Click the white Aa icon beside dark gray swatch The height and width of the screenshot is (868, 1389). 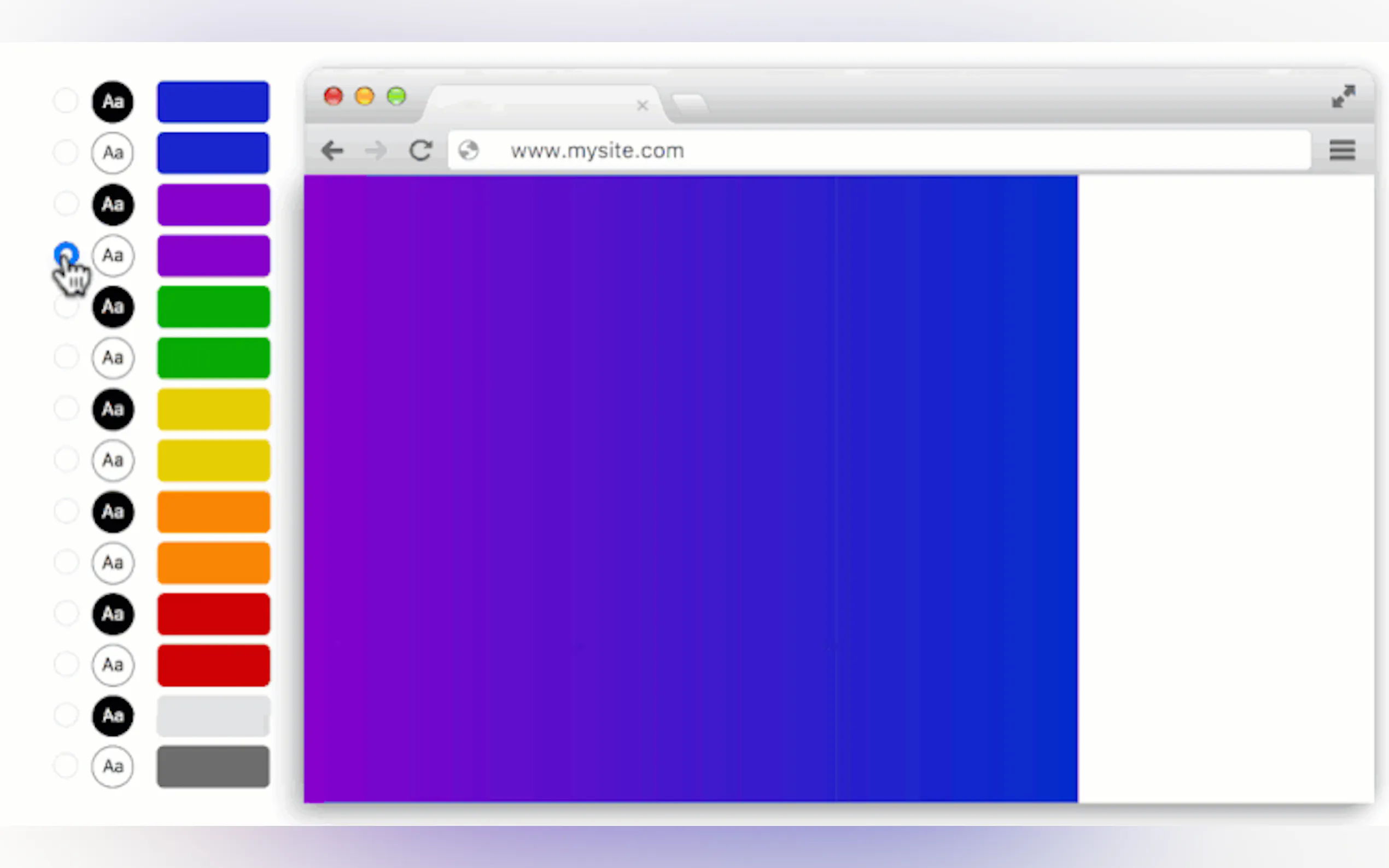coord(113,766)
